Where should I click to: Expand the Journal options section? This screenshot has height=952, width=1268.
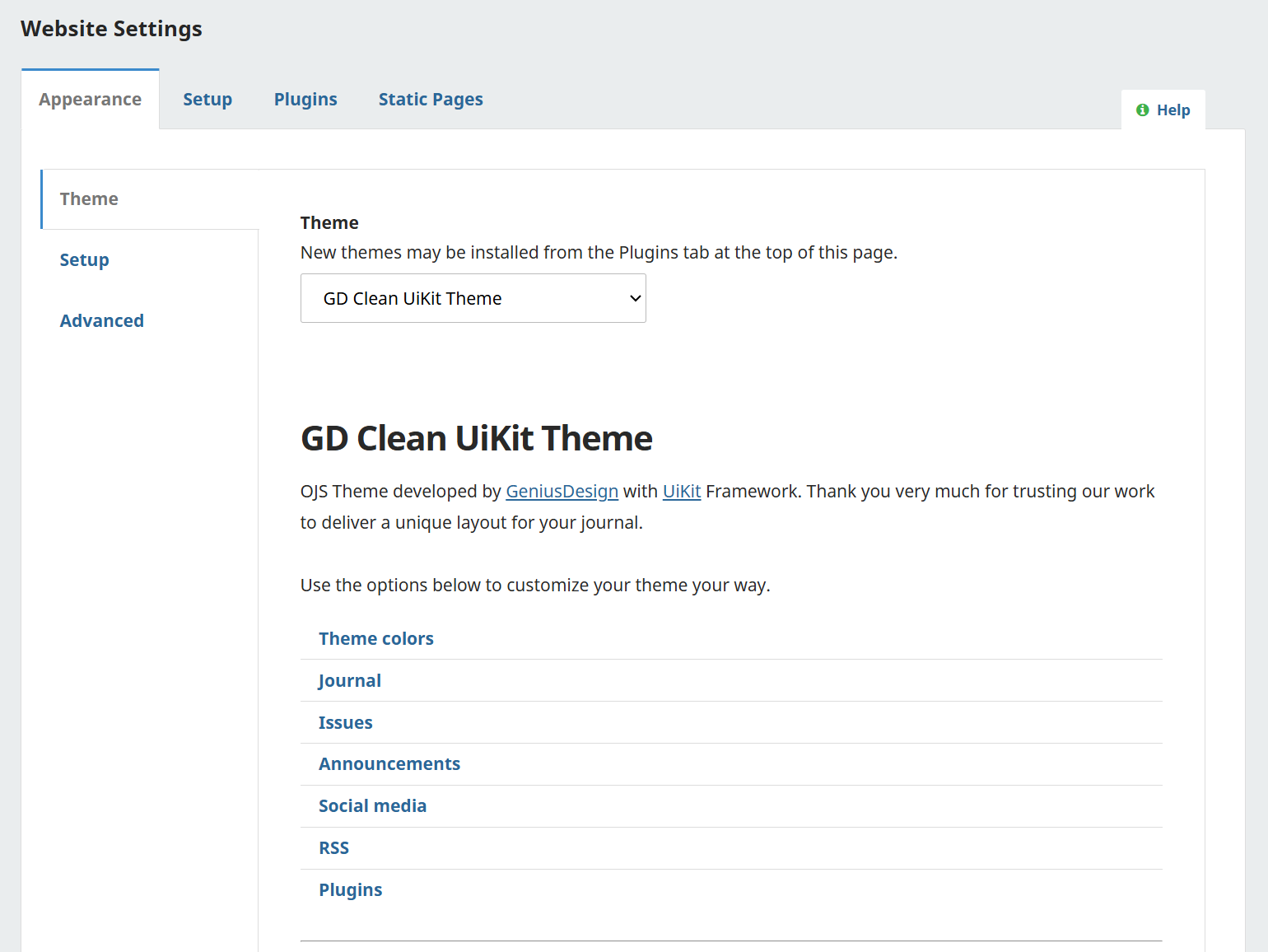pos(350,681)
